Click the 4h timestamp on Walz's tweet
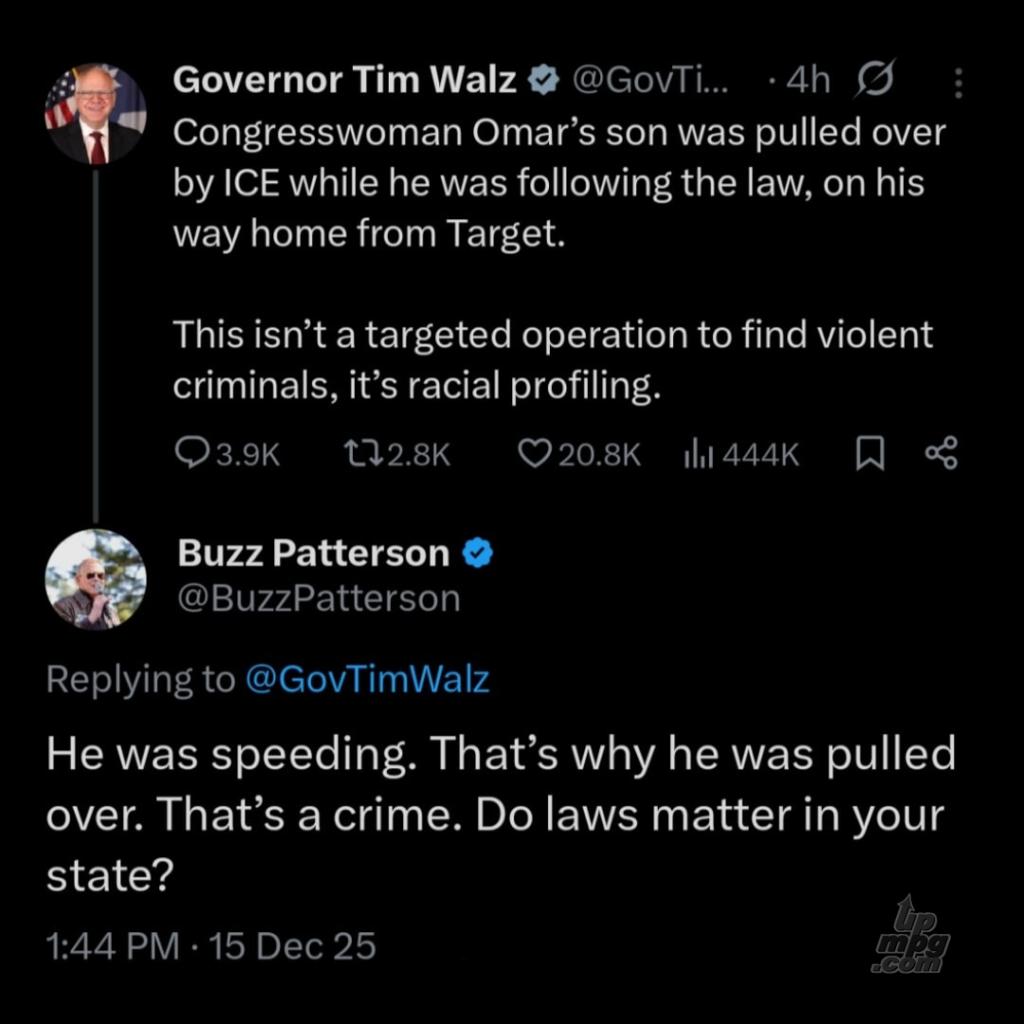The height and width of the screenshot is (1024, 1024). 807,81
